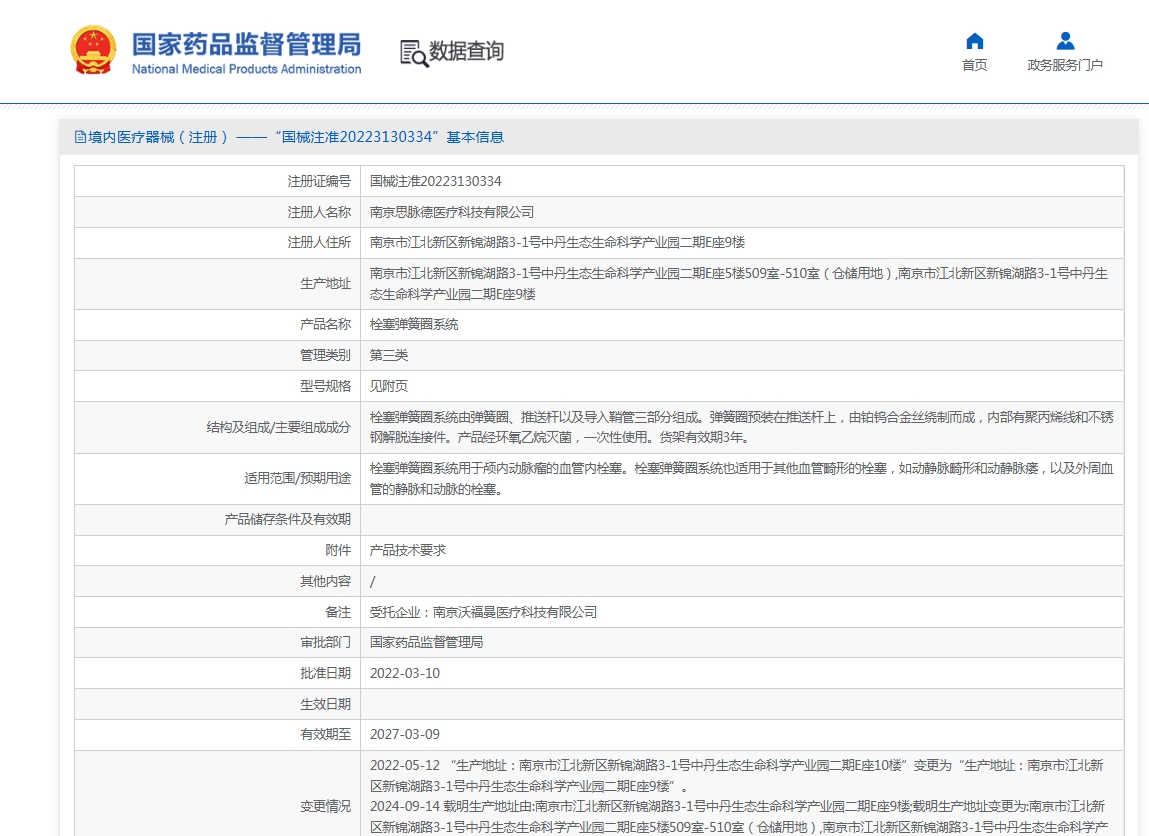This screenshot has height=836, width=1149.
Task: Click the 国家药品监督管理局 site title
Action: pyautogui.click(x=246, y=44)
